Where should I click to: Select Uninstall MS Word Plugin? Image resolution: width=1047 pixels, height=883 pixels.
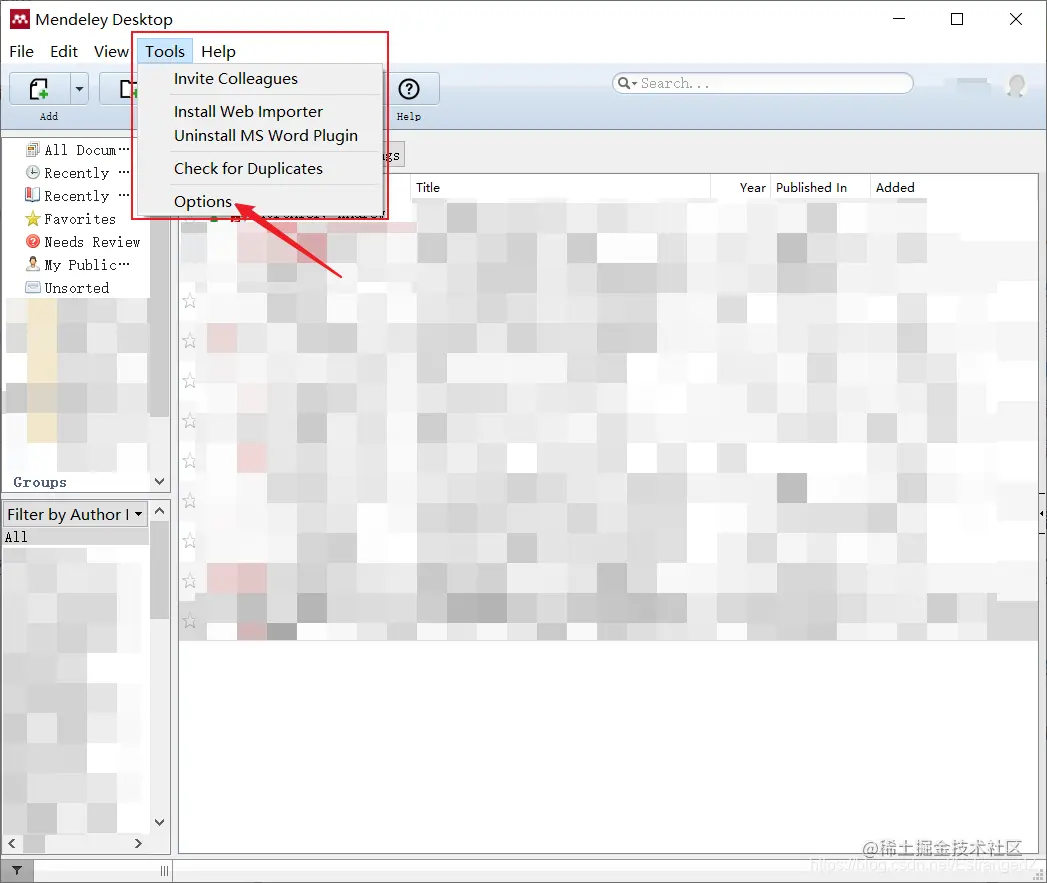point(266,136)
